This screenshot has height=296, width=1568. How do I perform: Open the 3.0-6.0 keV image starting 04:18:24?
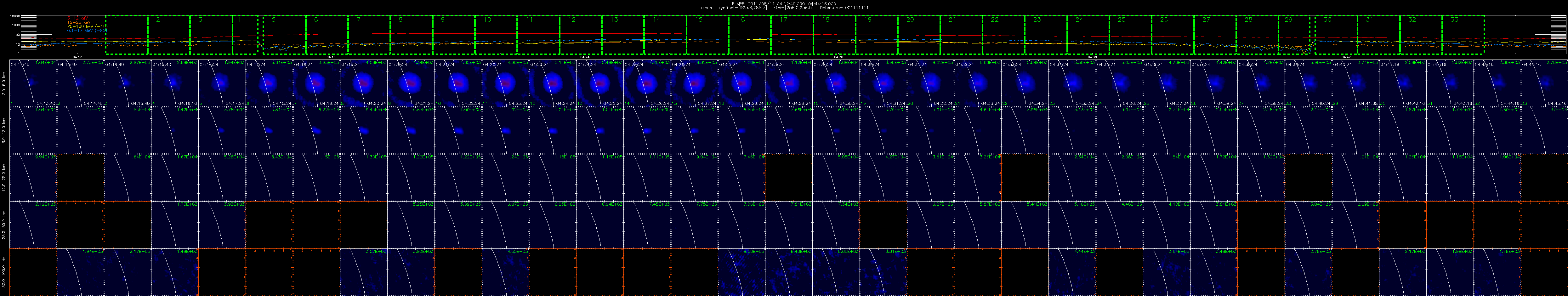[317, 83]
